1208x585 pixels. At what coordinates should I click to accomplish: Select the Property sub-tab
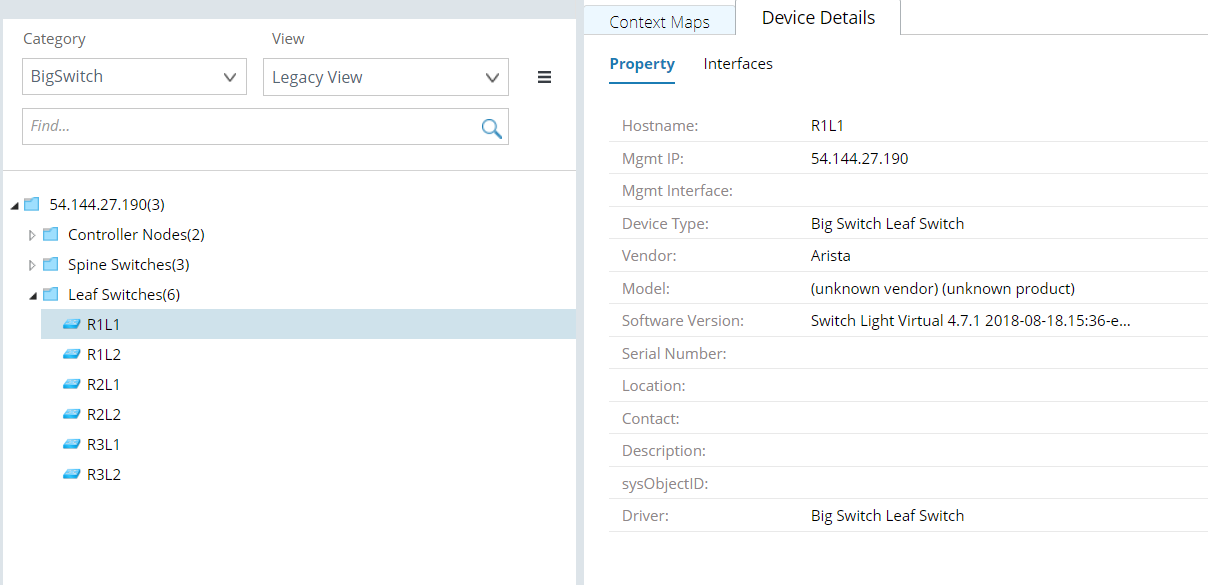click(x=642, y=64)
